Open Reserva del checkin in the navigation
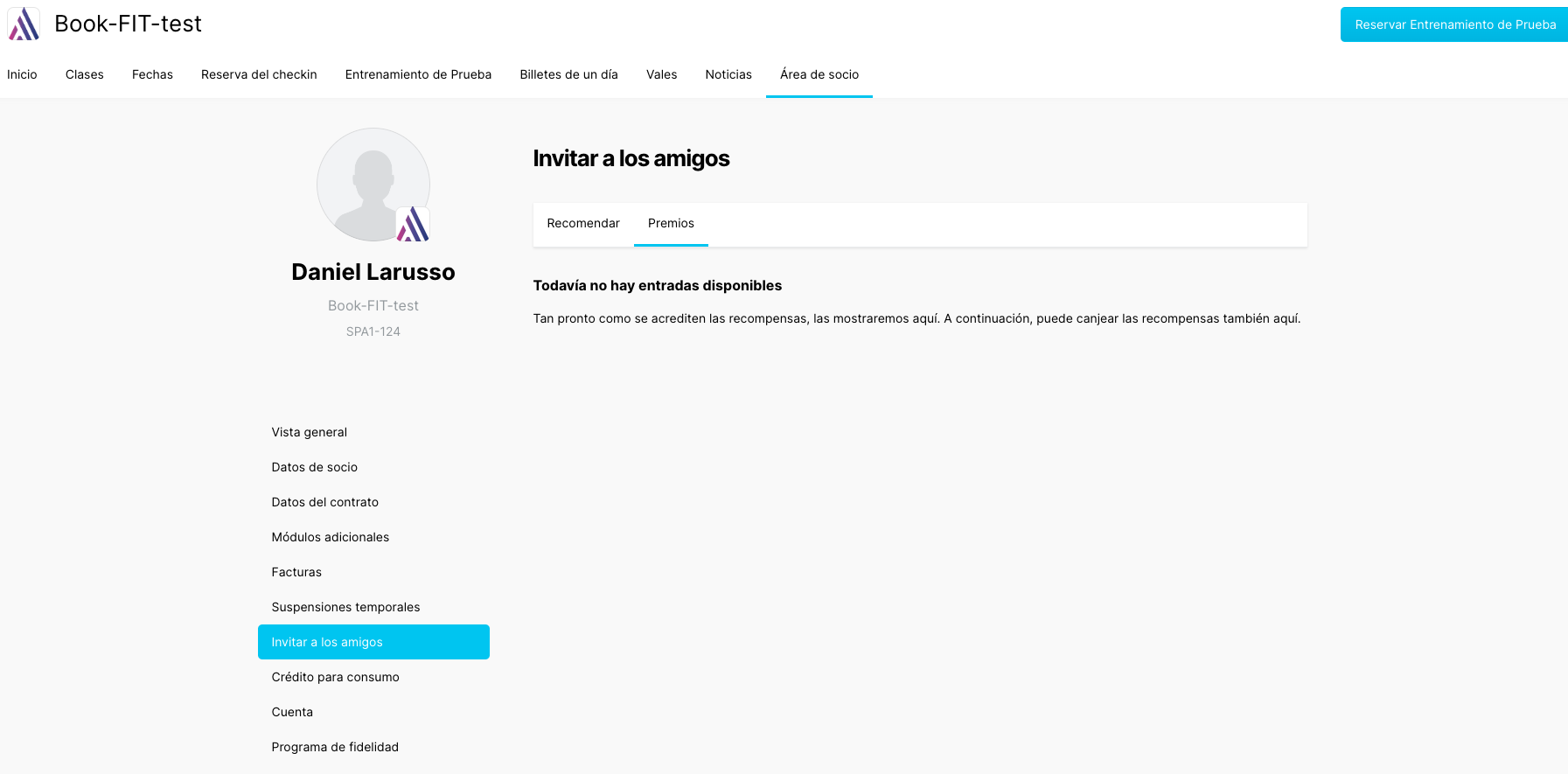The image size is (1568, 774). click(259, 74)
